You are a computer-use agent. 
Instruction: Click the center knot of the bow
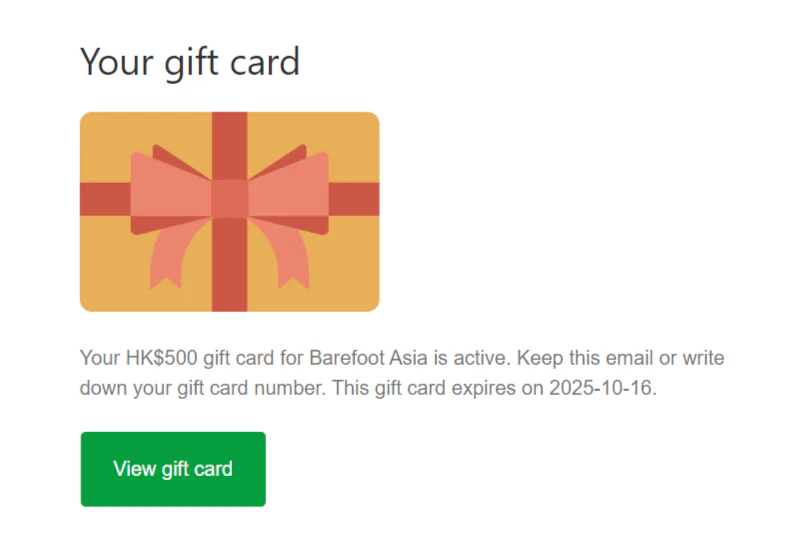[230, 198]
